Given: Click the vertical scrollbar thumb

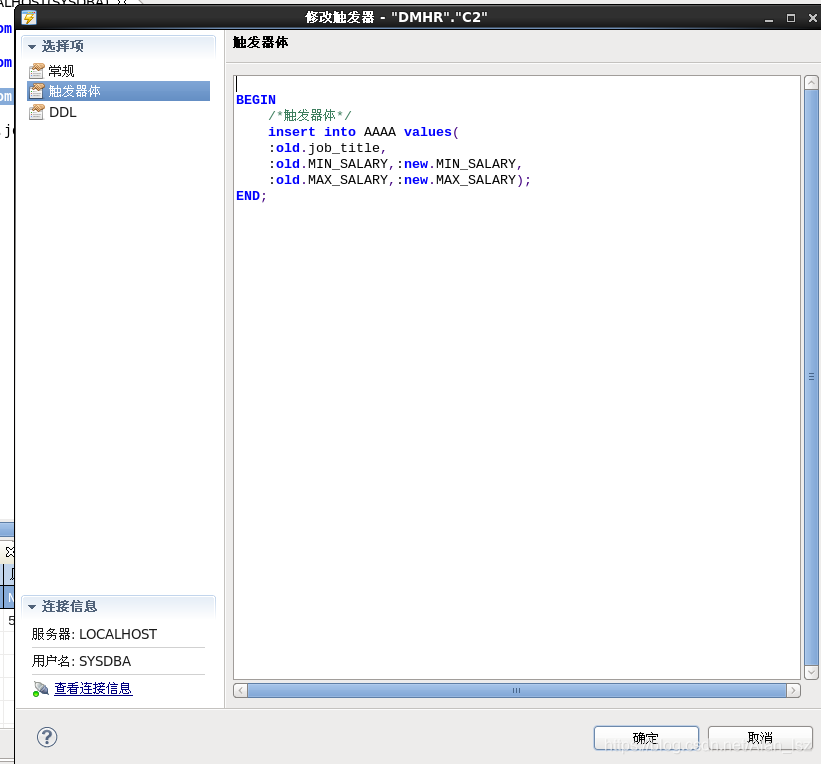Looking at the screenshot, I should click(811, 377).
